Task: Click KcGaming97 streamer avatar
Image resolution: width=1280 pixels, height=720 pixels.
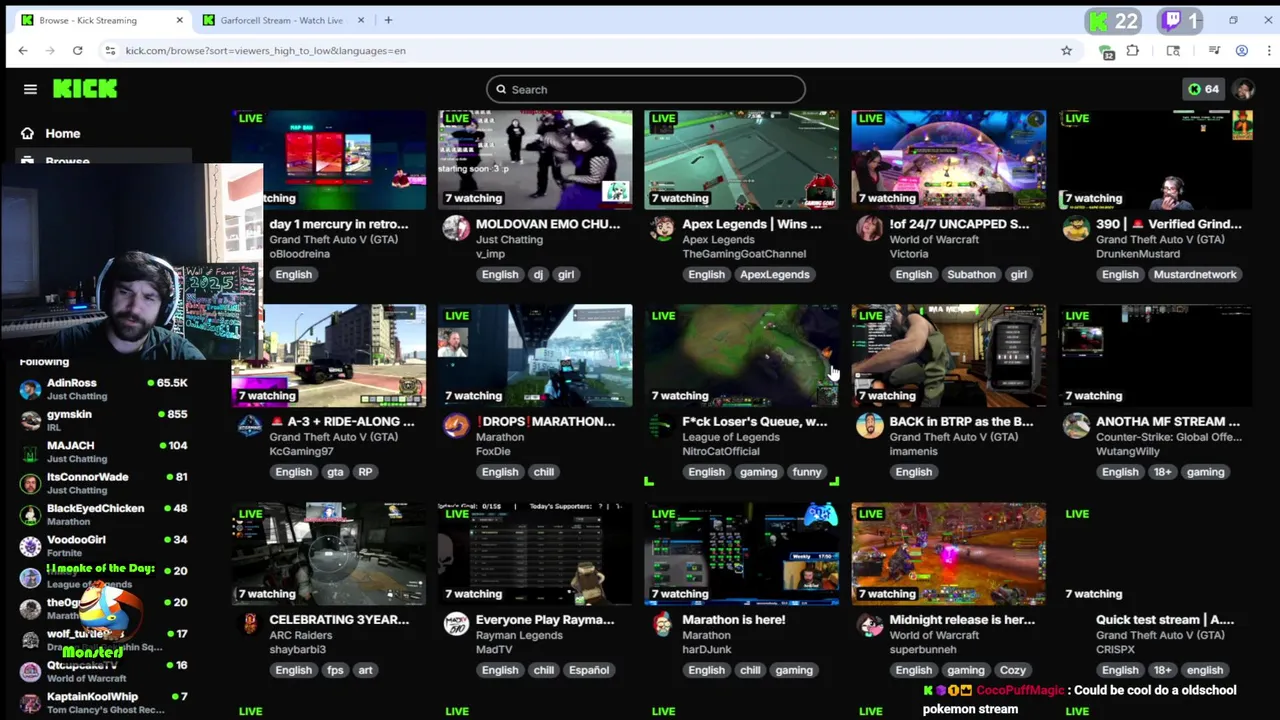Action: (249, 425)
